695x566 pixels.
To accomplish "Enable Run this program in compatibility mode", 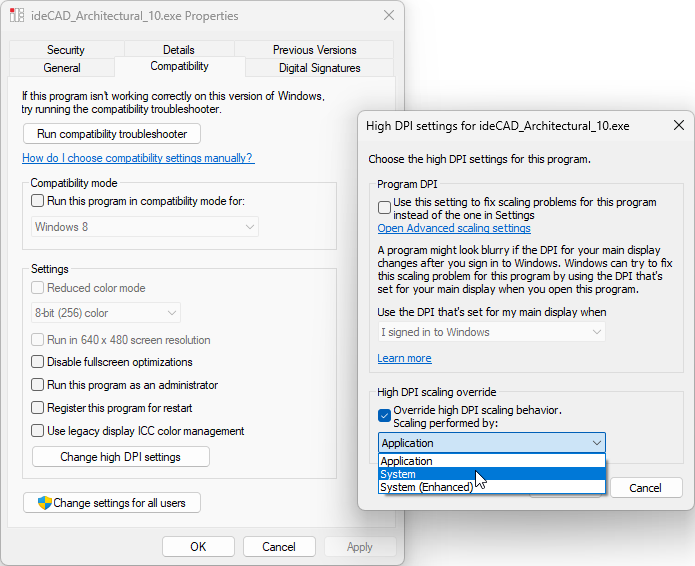I will [38, 201].
